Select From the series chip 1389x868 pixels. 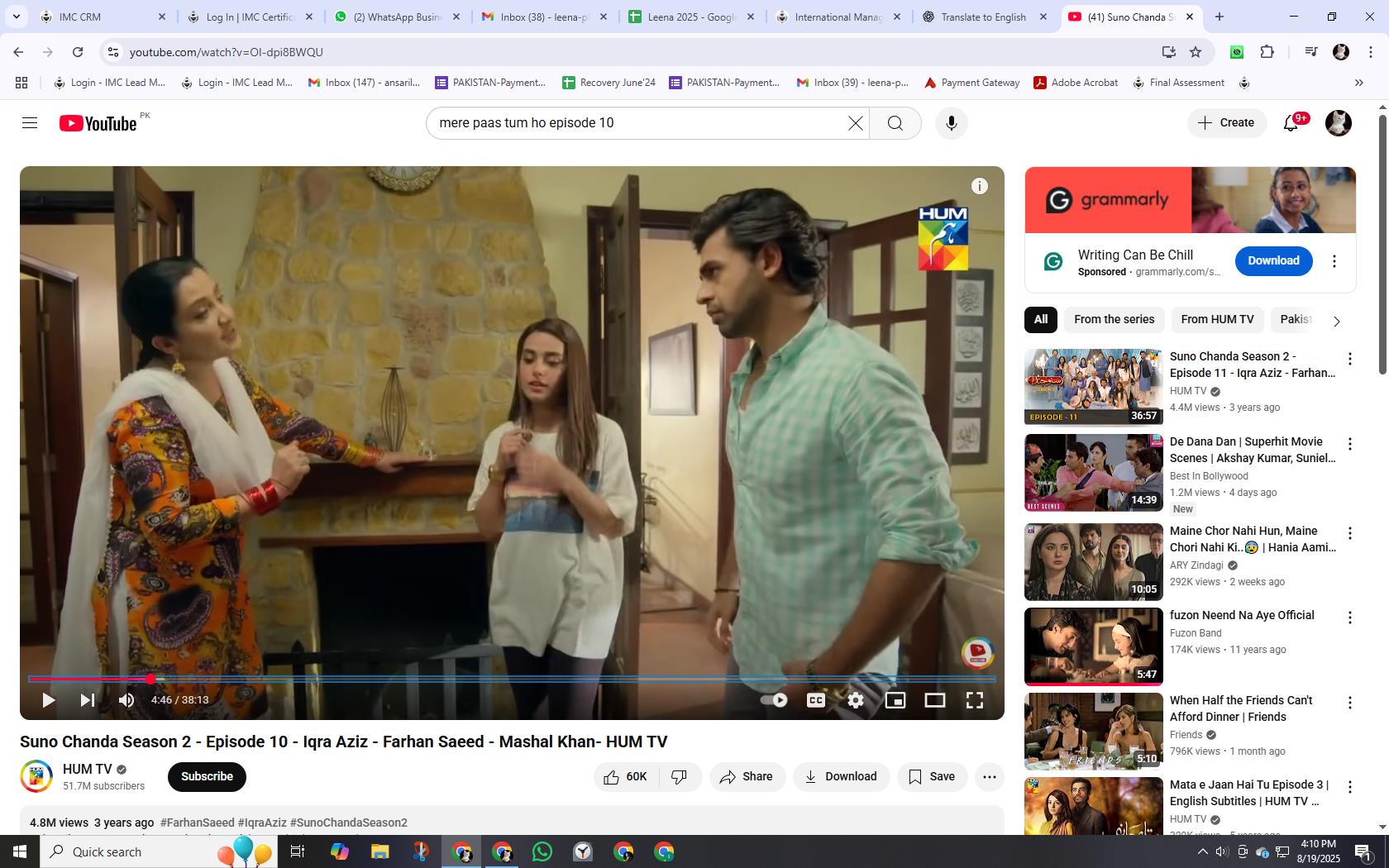(1114, 319)
